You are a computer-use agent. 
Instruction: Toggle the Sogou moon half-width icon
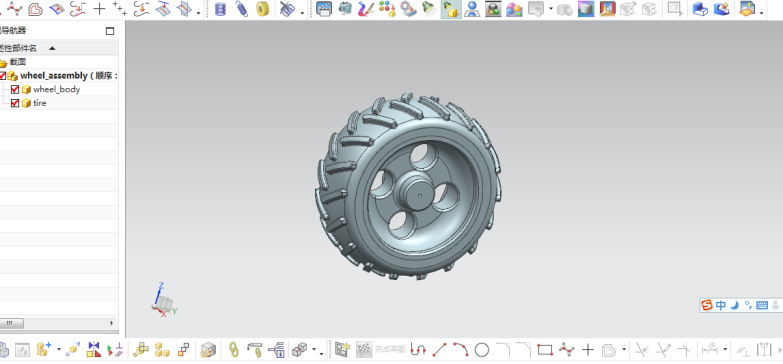(734, 305)
